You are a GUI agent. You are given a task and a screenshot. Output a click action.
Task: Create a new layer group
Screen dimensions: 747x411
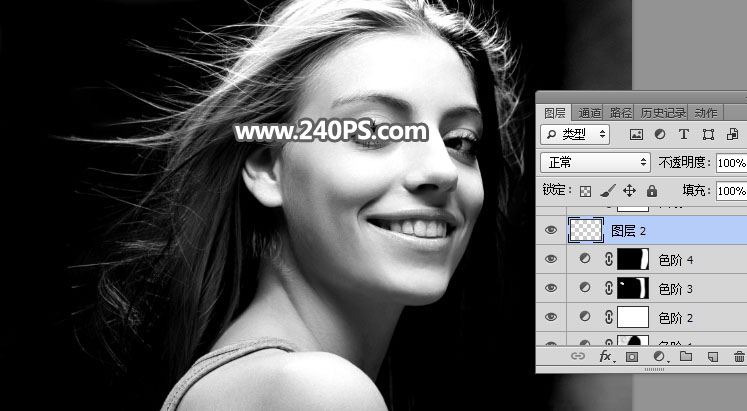(686, 356)
